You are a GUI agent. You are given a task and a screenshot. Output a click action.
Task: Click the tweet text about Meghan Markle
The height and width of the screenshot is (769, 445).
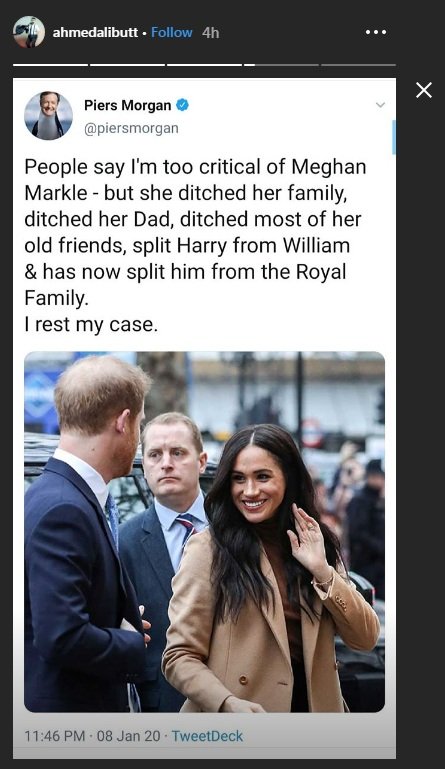point(196,245)
